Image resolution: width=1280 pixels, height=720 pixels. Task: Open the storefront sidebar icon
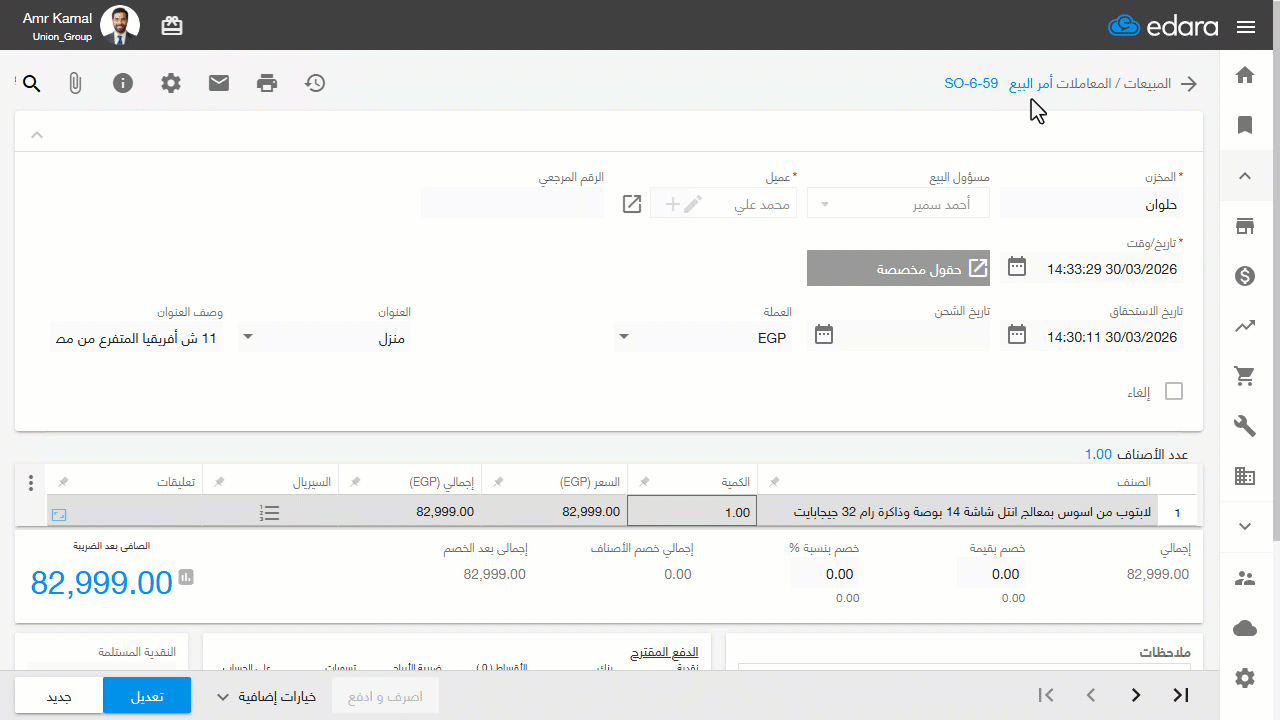tap(1245, 226)
